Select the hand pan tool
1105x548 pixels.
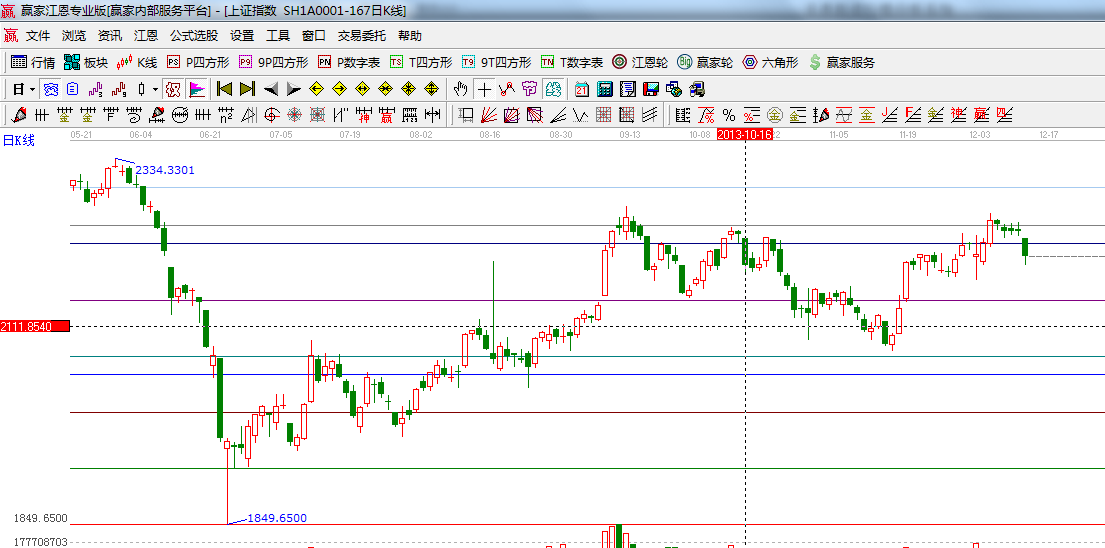tap(460, 89)
